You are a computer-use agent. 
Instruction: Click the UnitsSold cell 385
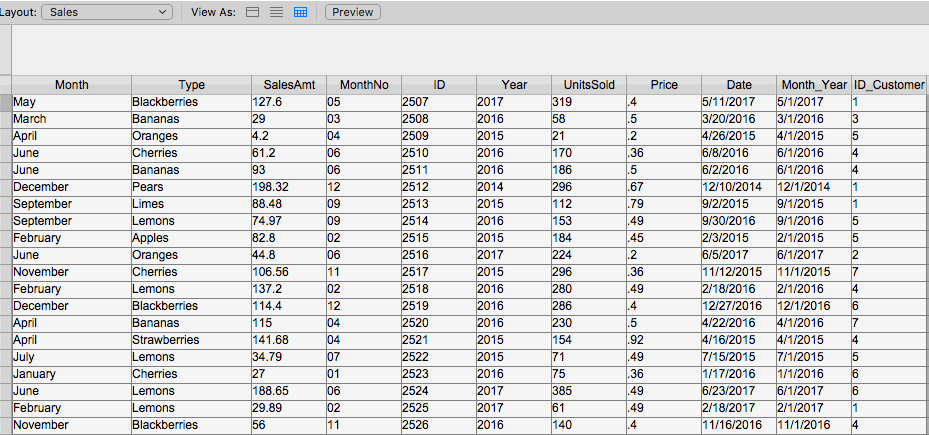589,391
